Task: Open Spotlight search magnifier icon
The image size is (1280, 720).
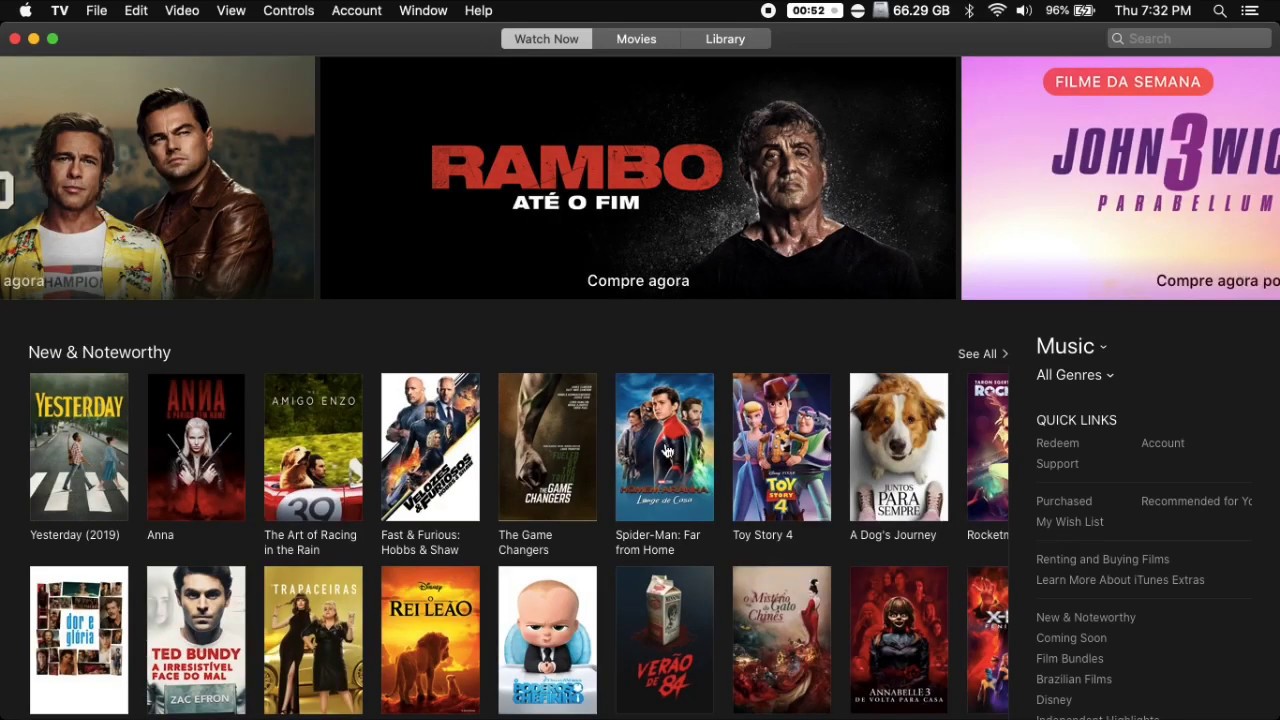Action: (x=1220, y=11)
